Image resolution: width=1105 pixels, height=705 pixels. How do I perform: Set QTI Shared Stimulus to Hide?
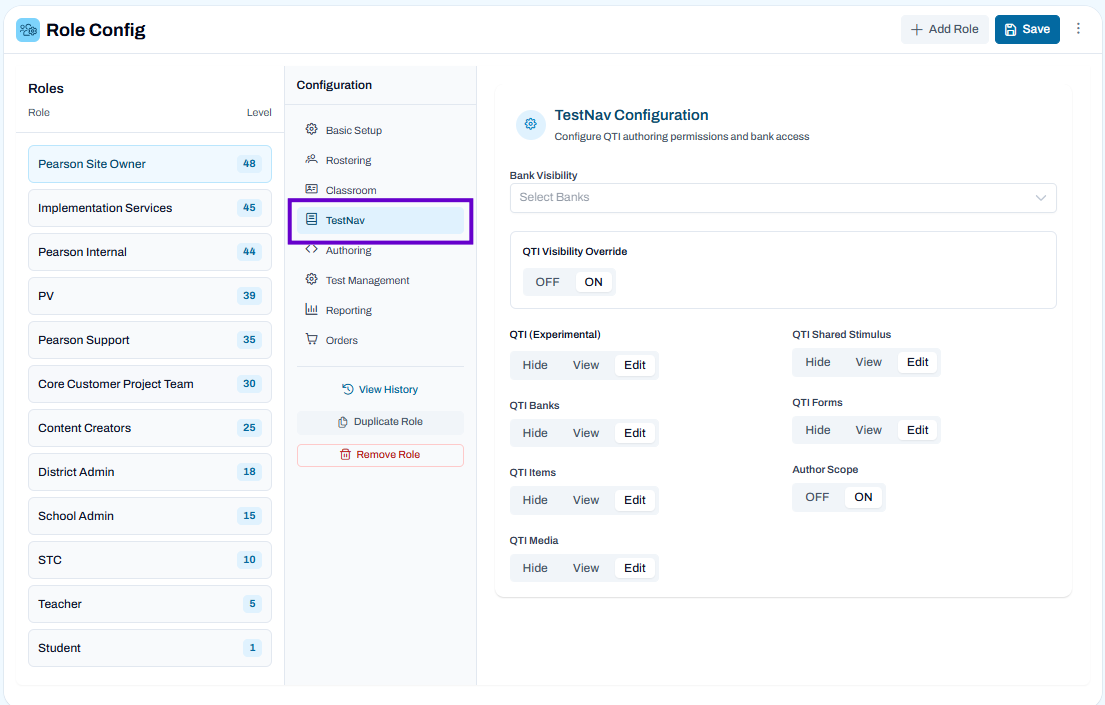[817, 362]
